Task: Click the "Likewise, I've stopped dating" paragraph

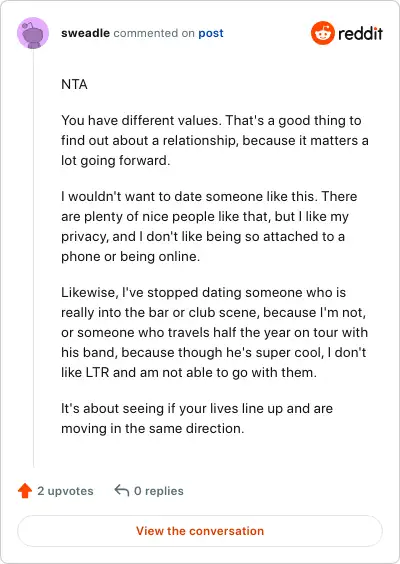Action: (214, 332)
